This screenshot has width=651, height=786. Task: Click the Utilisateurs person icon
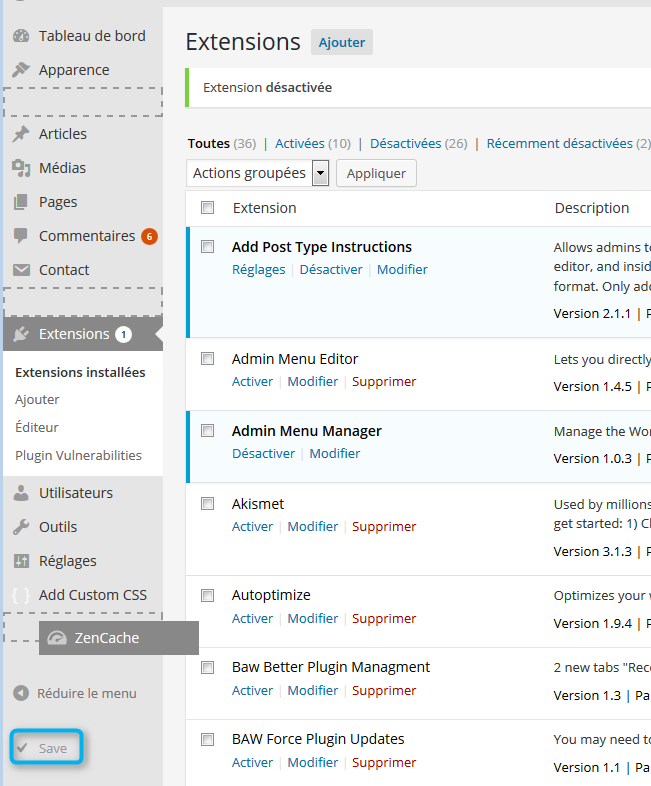pyautogui.click(x=21, y=493)
